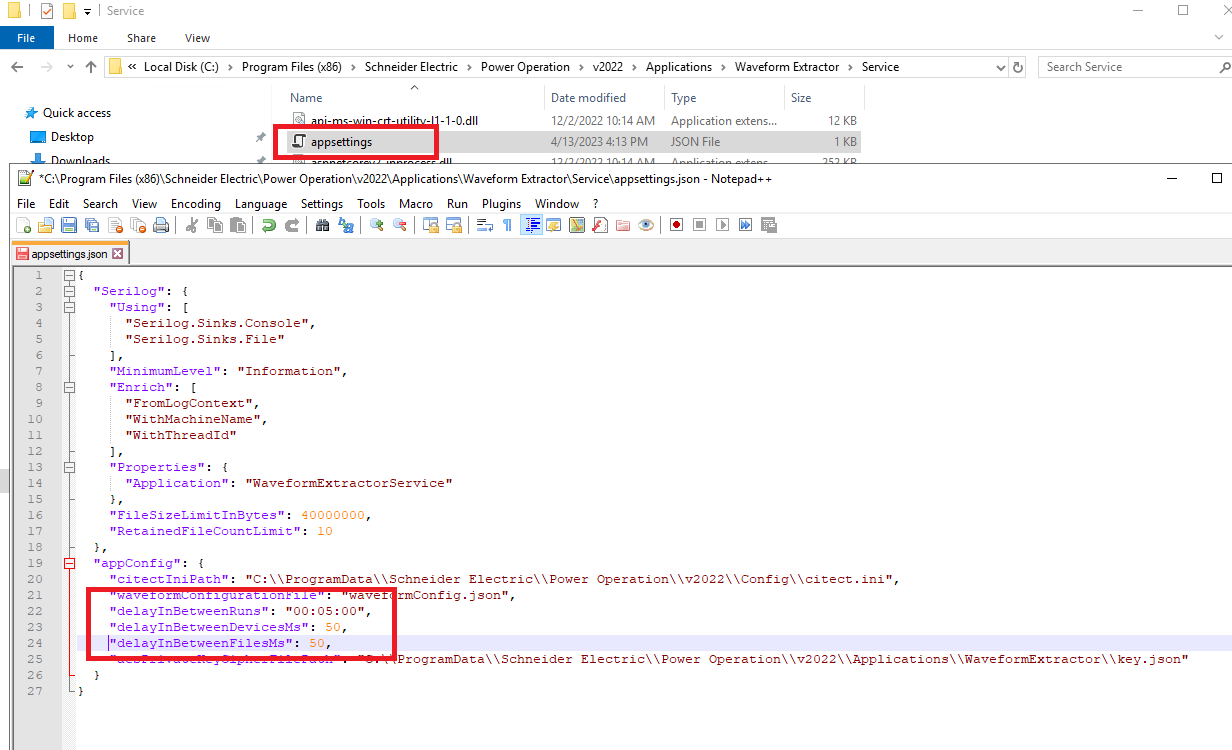Open the Explorer View ribbon tab

(x=198, y=38)
